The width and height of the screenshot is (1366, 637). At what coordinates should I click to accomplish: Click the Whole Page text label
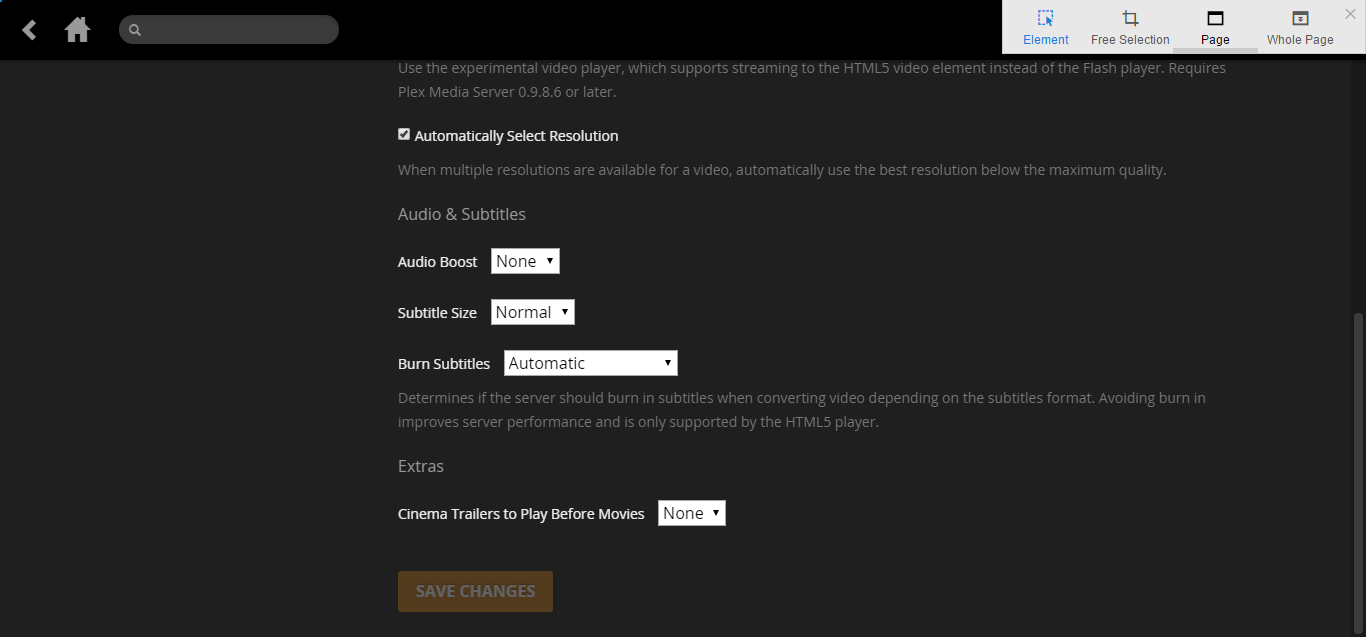(x=1300, y=40)
